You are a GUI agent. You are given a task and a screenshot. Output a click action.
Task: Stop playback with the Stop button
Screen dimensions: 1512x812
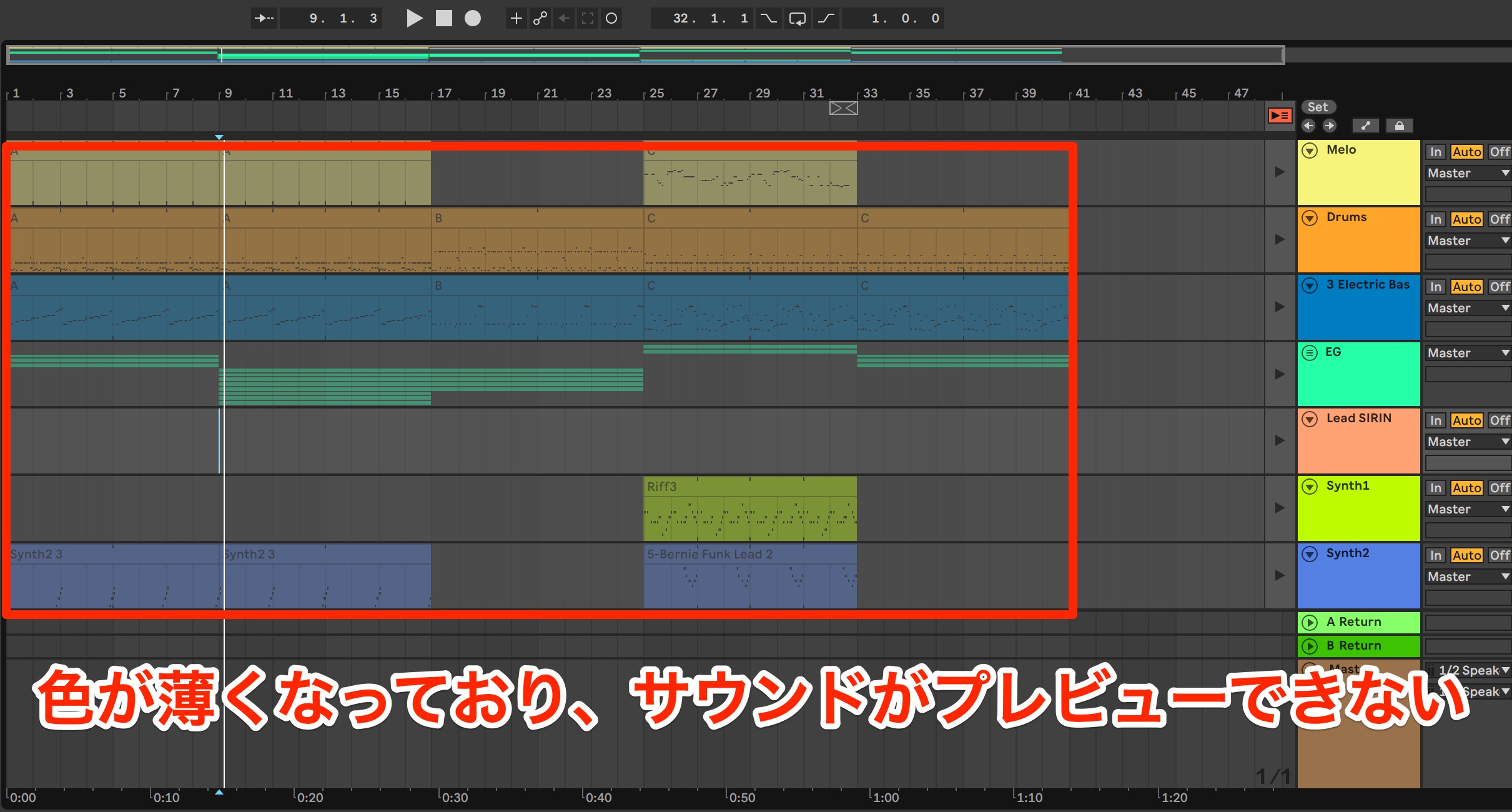coord(444,18)
